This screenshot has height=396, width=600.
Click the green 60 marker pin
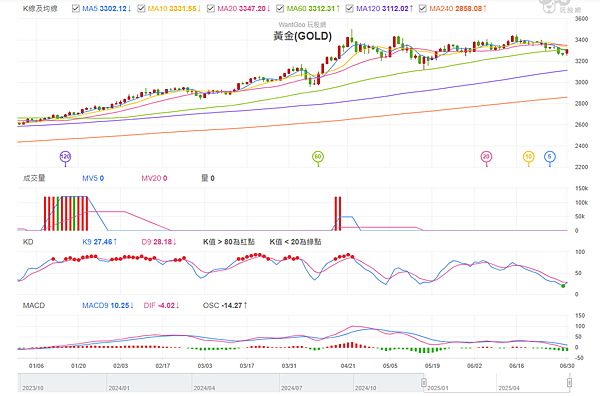(x=318, y=157)
